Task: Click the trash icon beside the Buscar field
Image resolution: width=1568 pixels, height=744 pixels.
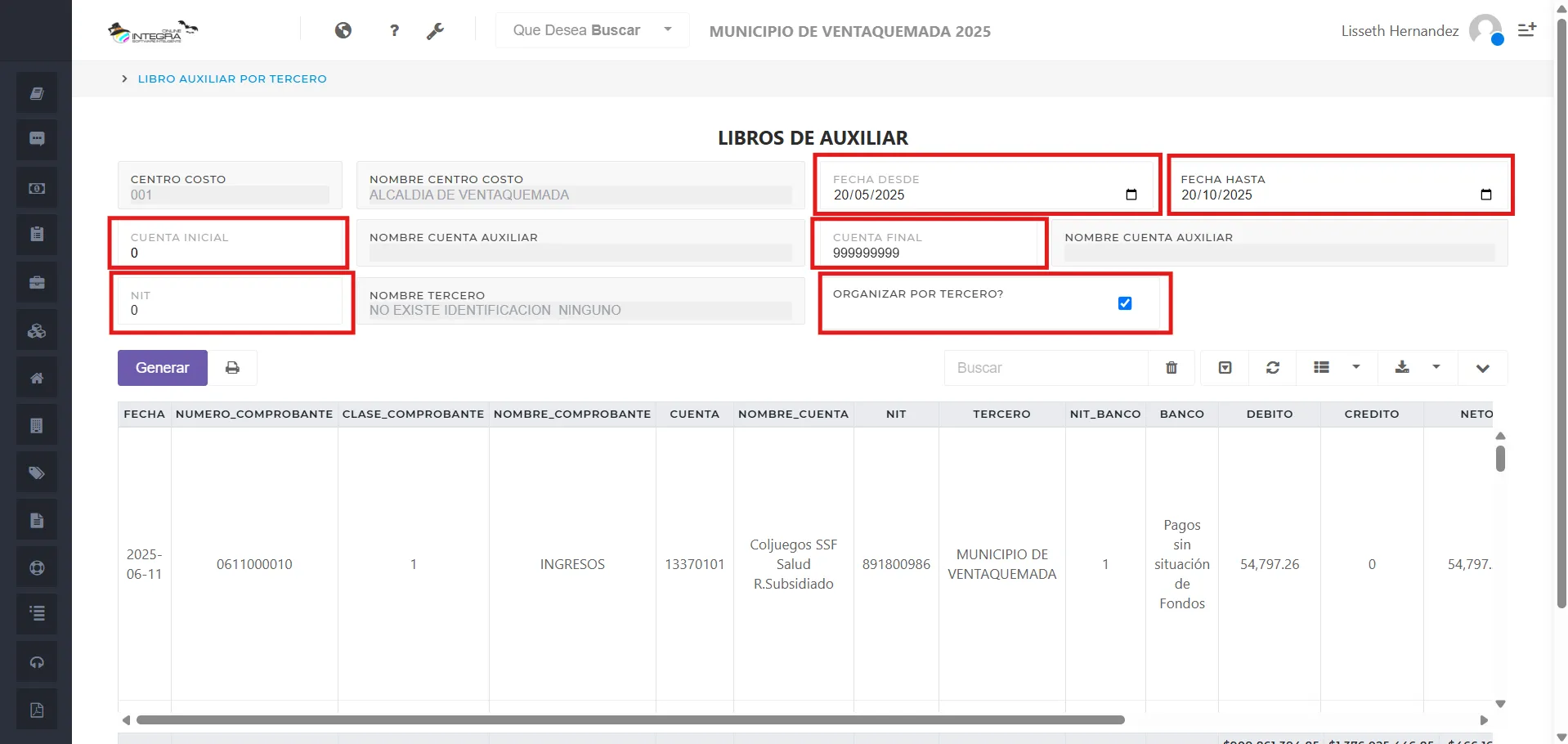Action: pyautogui.click(x=1171, y=367)
